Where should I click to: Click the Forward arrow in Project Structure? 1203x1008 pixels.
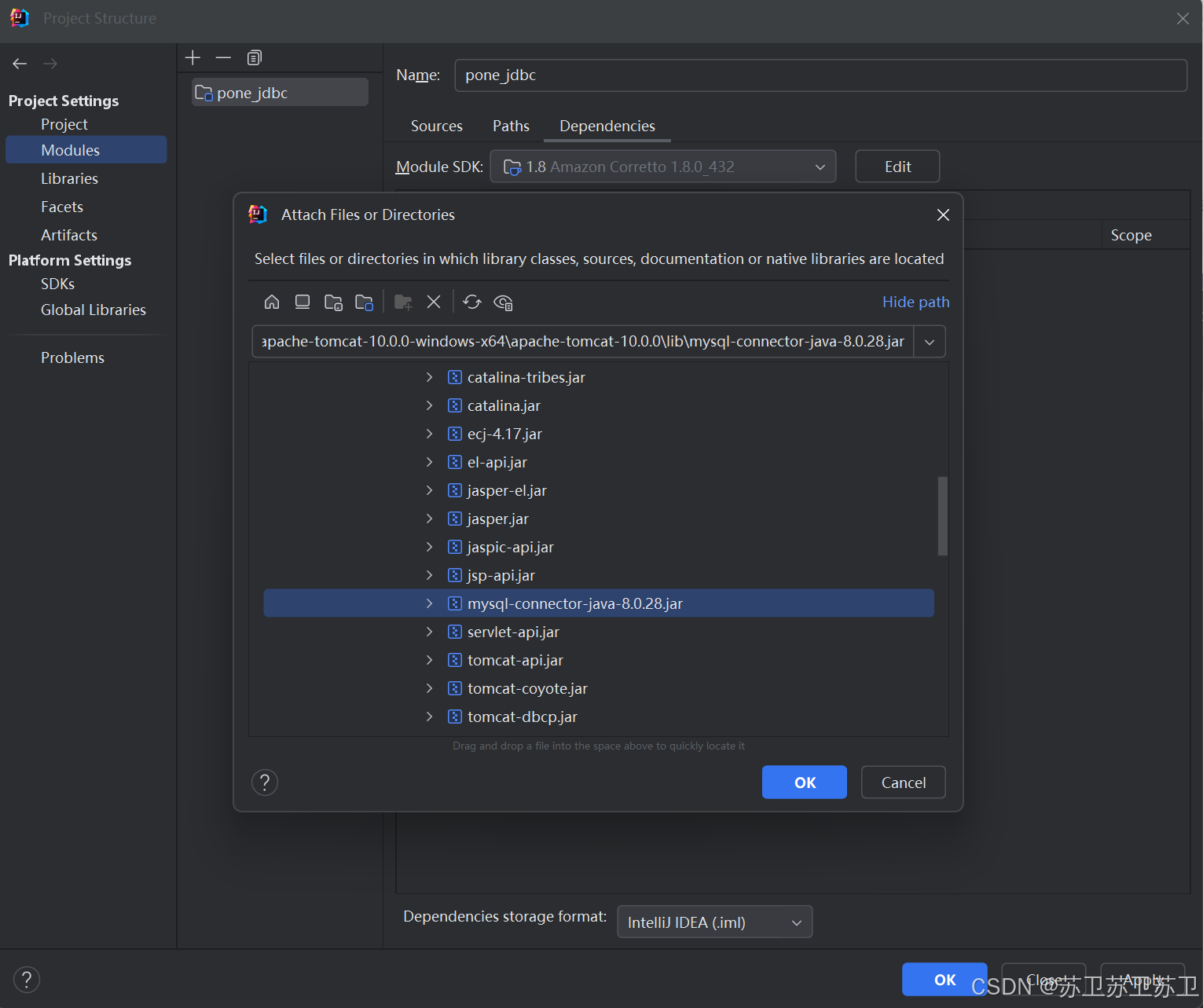50,64
